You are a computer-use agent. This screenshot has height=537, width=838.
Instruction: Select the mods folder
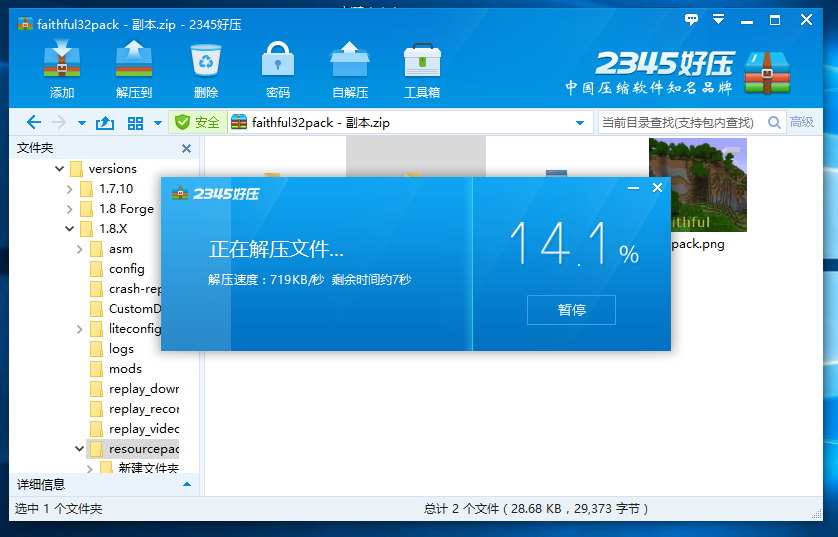[116, 369]
